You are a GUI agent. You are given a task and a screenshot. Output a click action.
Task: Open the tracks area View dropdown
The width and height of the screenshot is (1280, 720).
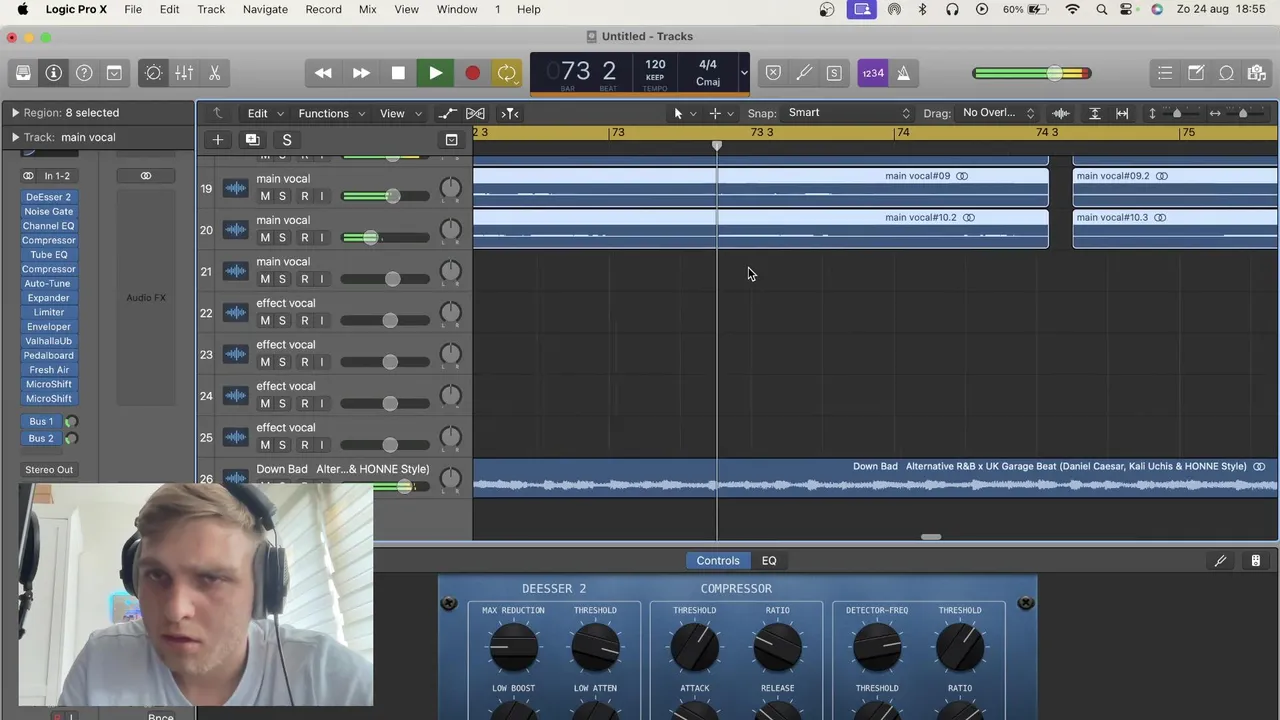[x=400, y=114]
